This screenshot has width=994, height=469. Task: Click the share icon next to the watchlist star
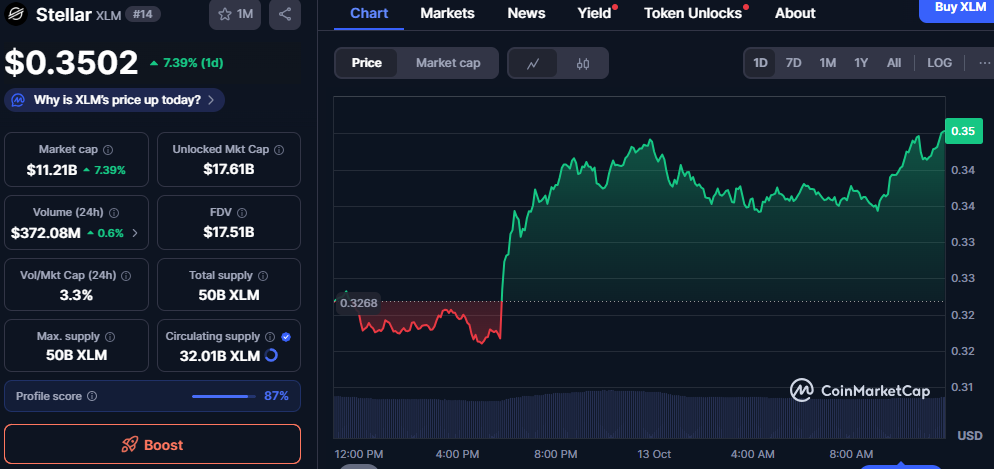point(285,14)
